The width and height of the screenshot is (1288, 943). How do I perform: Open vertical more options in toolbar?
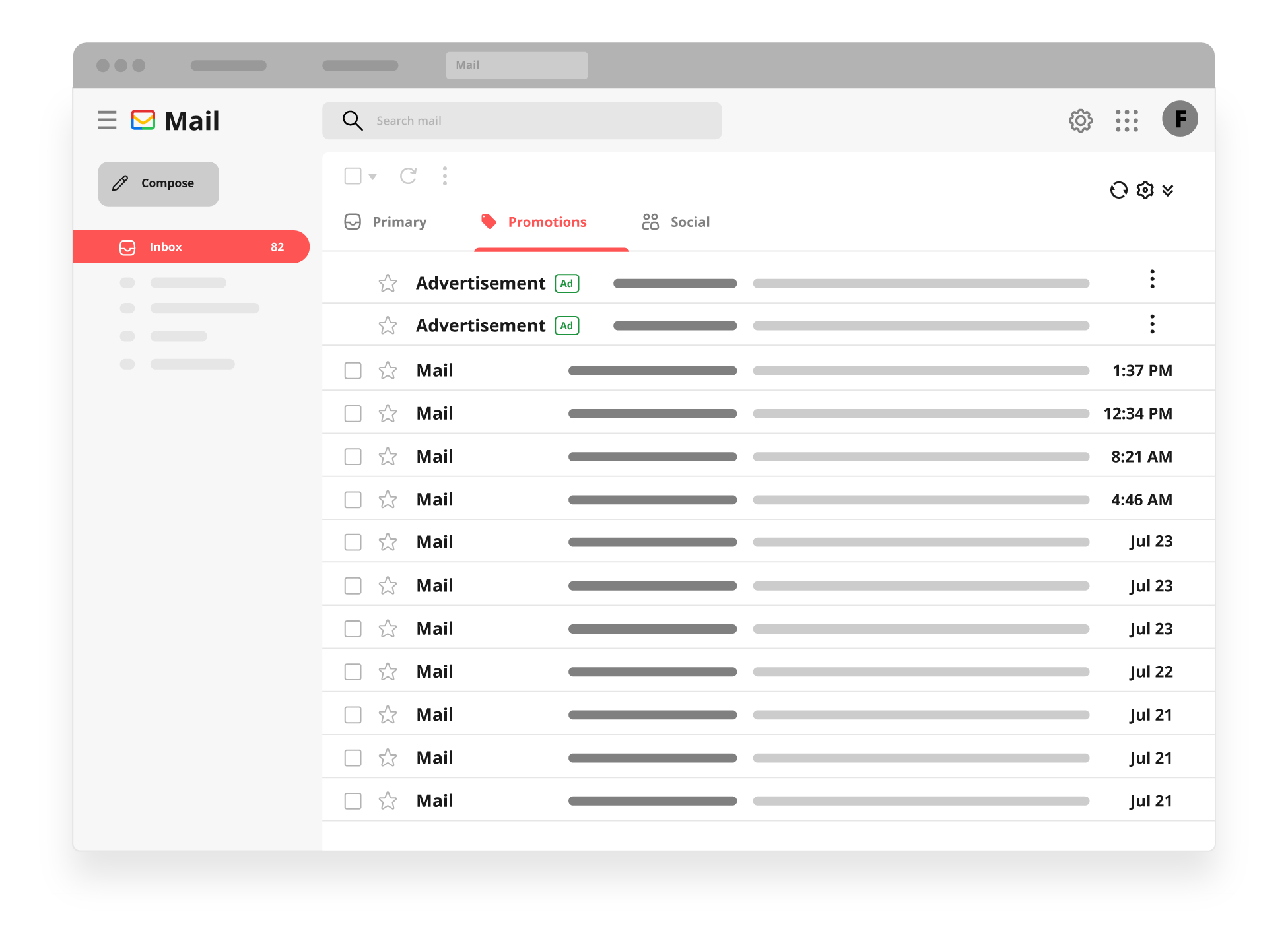point(444,176)
